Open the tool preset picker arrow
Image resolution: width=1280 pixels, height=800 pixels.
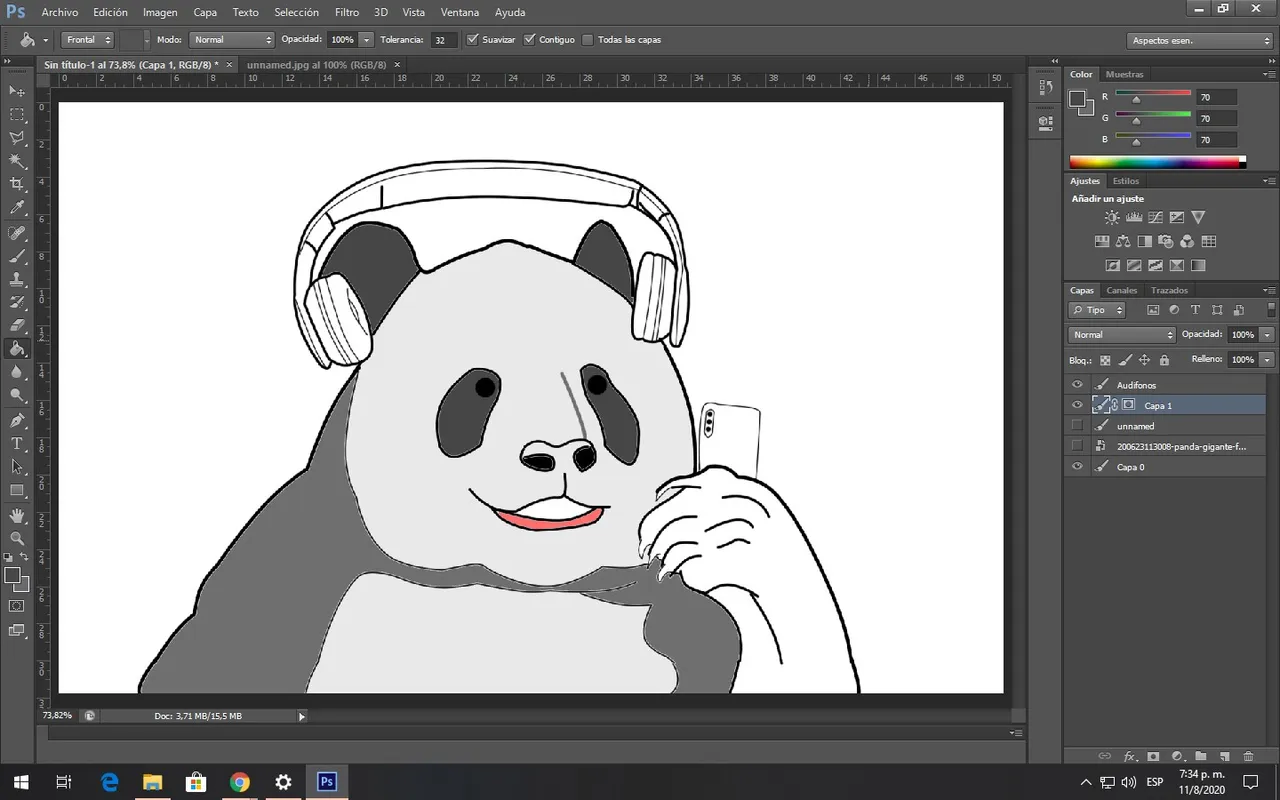(45, 41)
